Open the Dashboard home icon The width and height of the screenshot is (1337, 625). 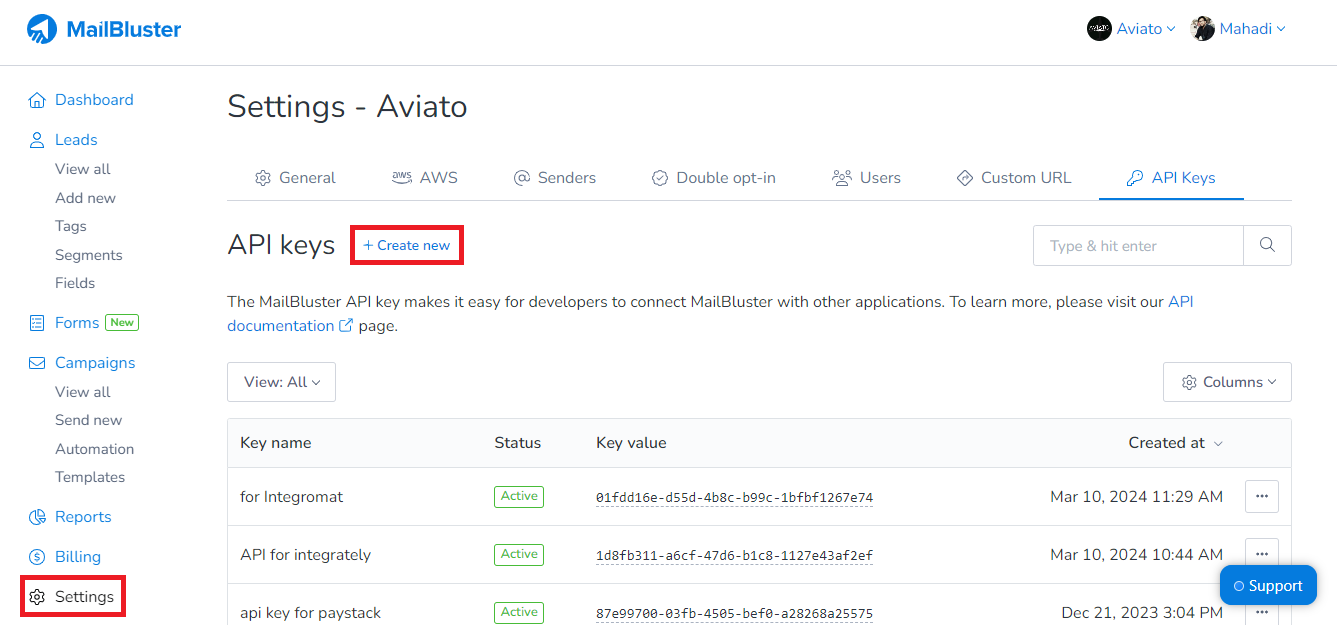37,100
